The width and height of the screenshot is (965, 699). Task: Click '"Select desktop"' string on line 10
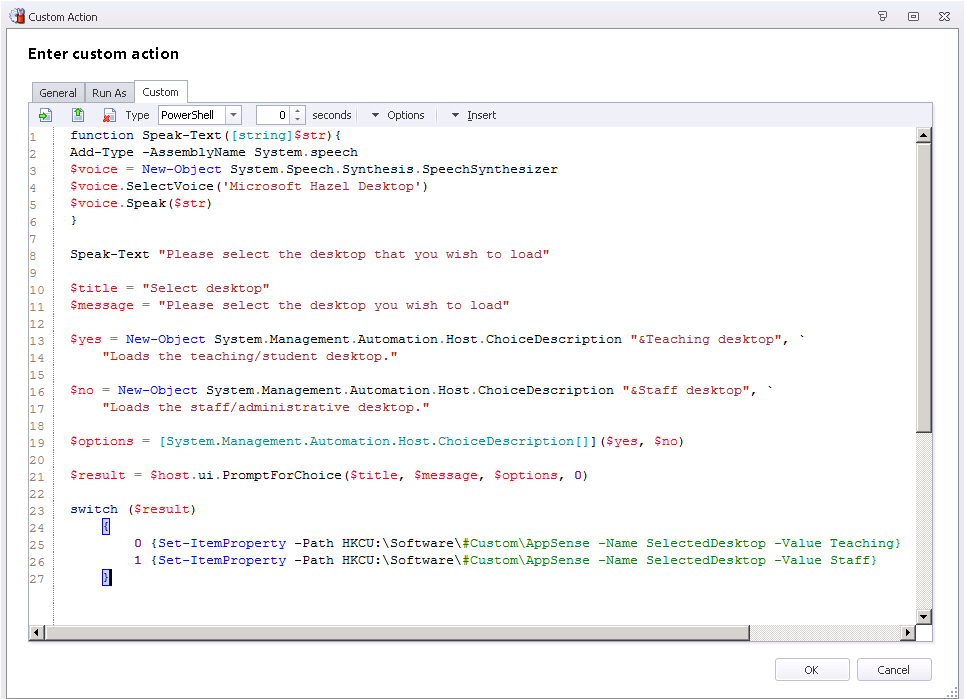click(x=206, y=288)
